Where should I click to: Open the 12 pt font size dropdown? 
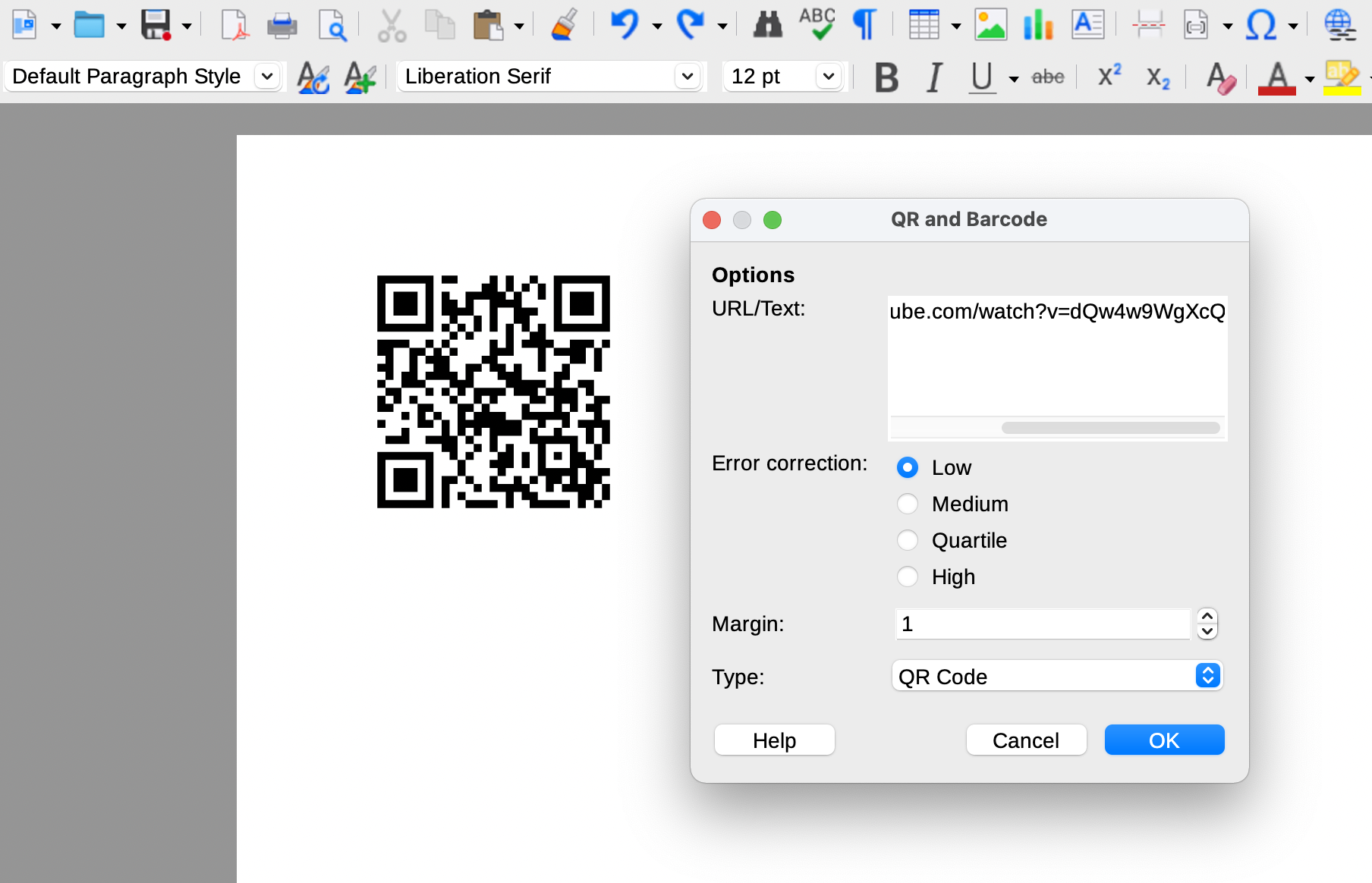pyautogui.click(x=829, y=77)
